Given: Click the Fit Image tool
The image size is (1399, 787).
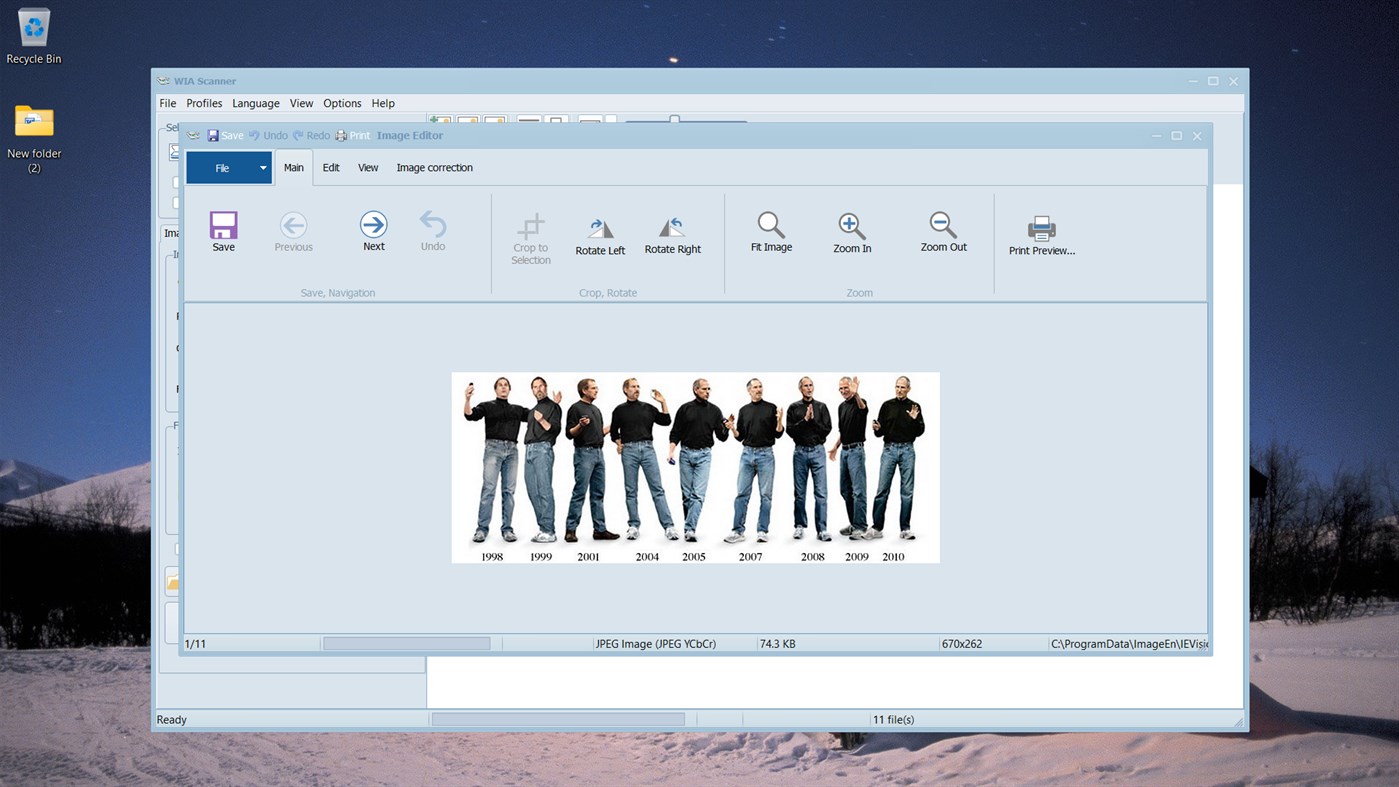Looking at the screenshot, I should [x=770, y=231].
